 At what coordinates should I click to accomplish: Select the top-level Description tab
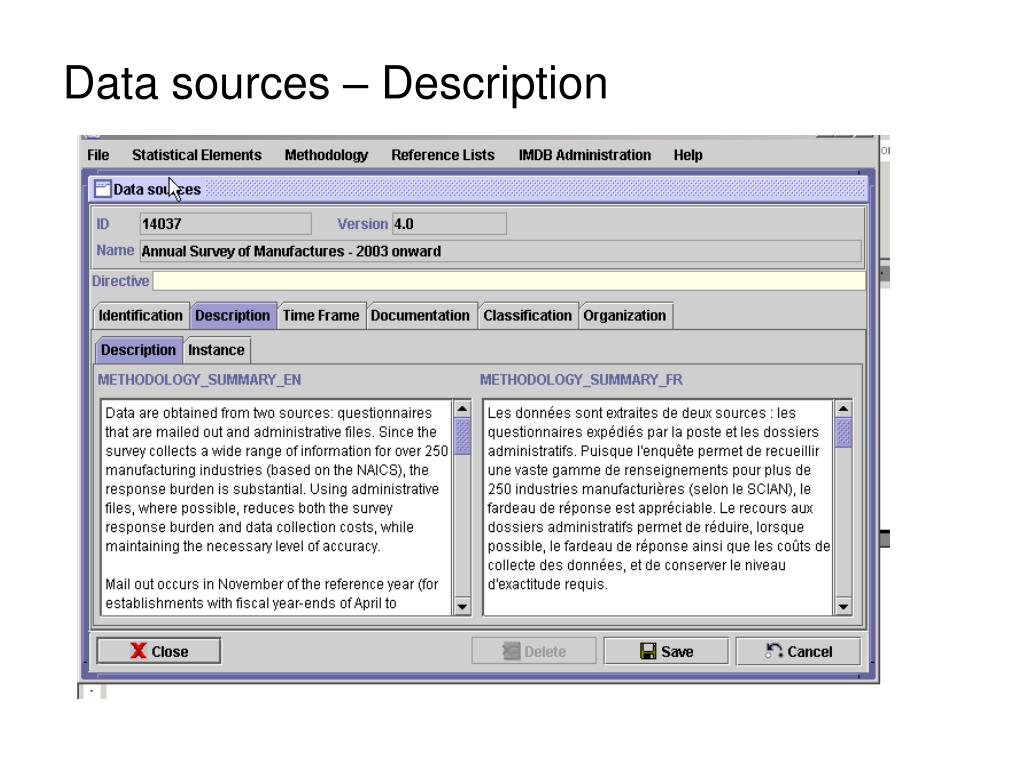point(232,315)
